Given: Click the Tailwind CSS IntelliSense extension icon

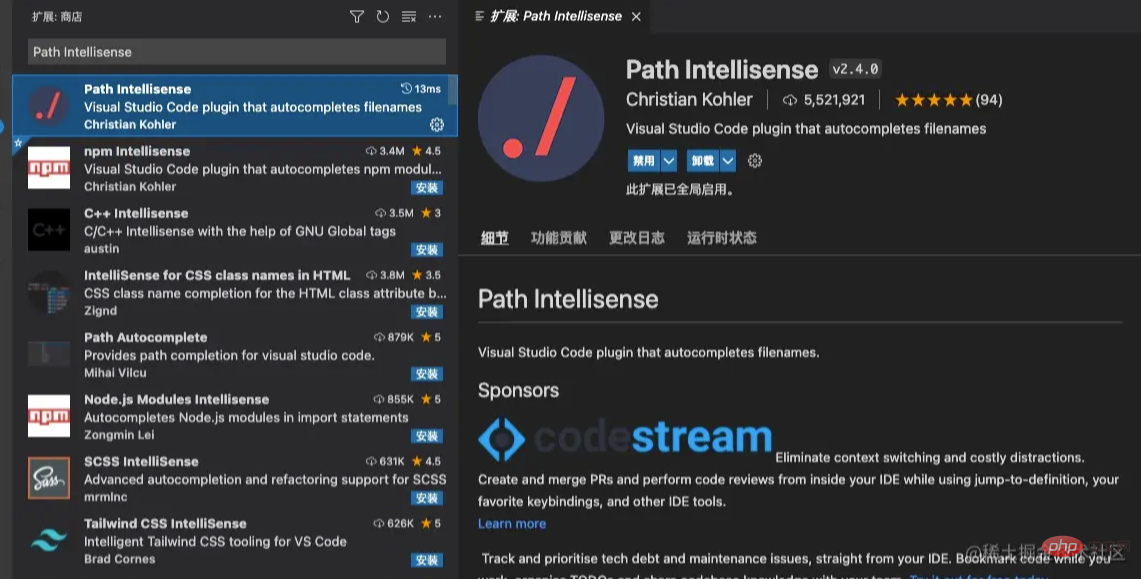Looking at the screenshot, I should coord(49,541).
